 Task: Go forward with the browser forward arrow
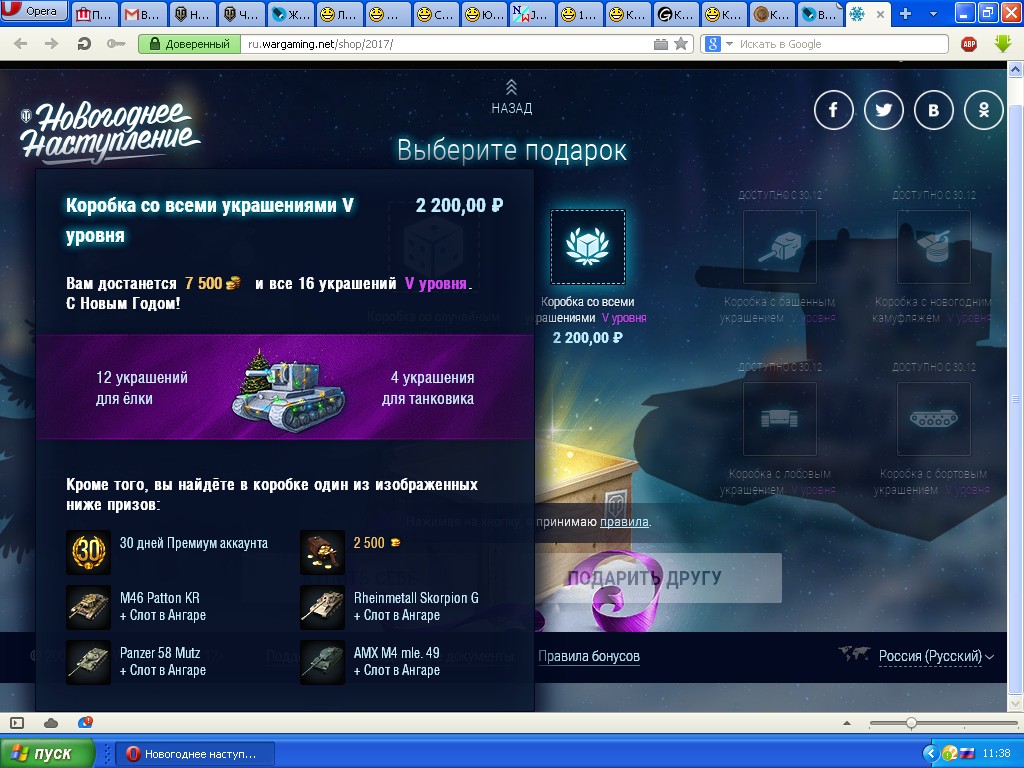pos(52,44)
